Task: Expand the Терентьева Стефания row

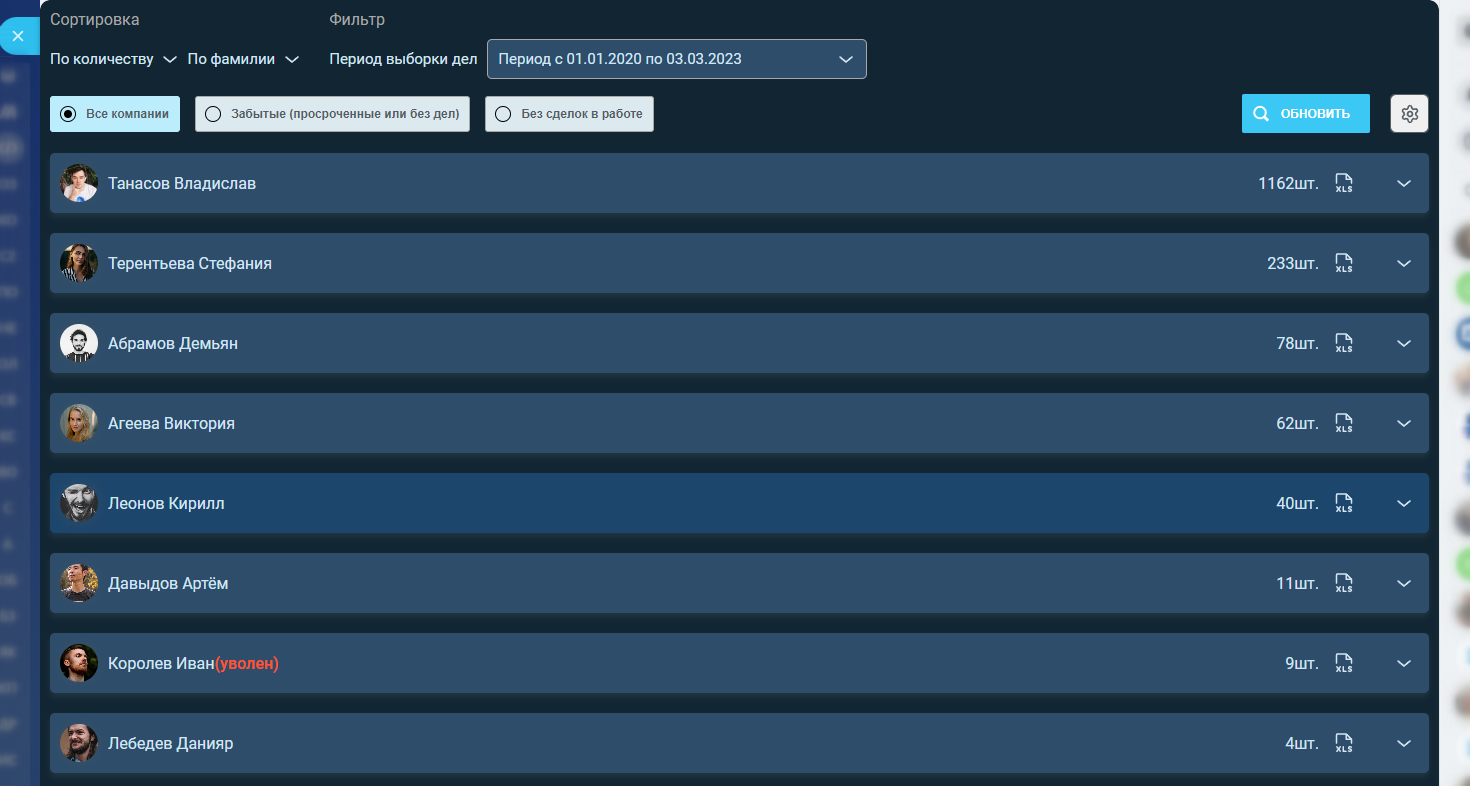Action: (x=1404, y=263)
